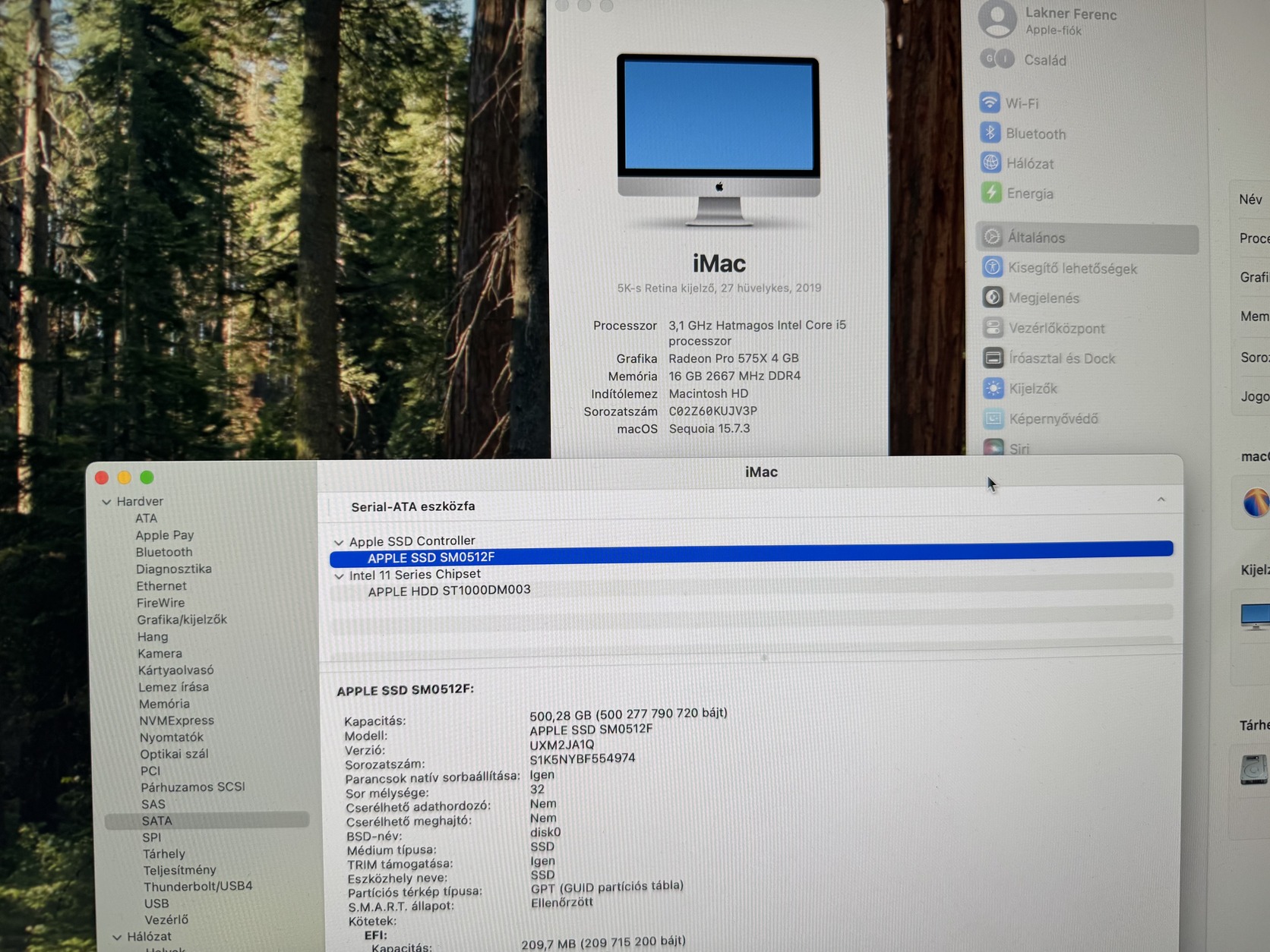Image resolution: width=1270 pixels, height=952 pixels.
Task: Click the SSD serial number "S1K5NYBF554974"
Action: [x=582, y=758]
